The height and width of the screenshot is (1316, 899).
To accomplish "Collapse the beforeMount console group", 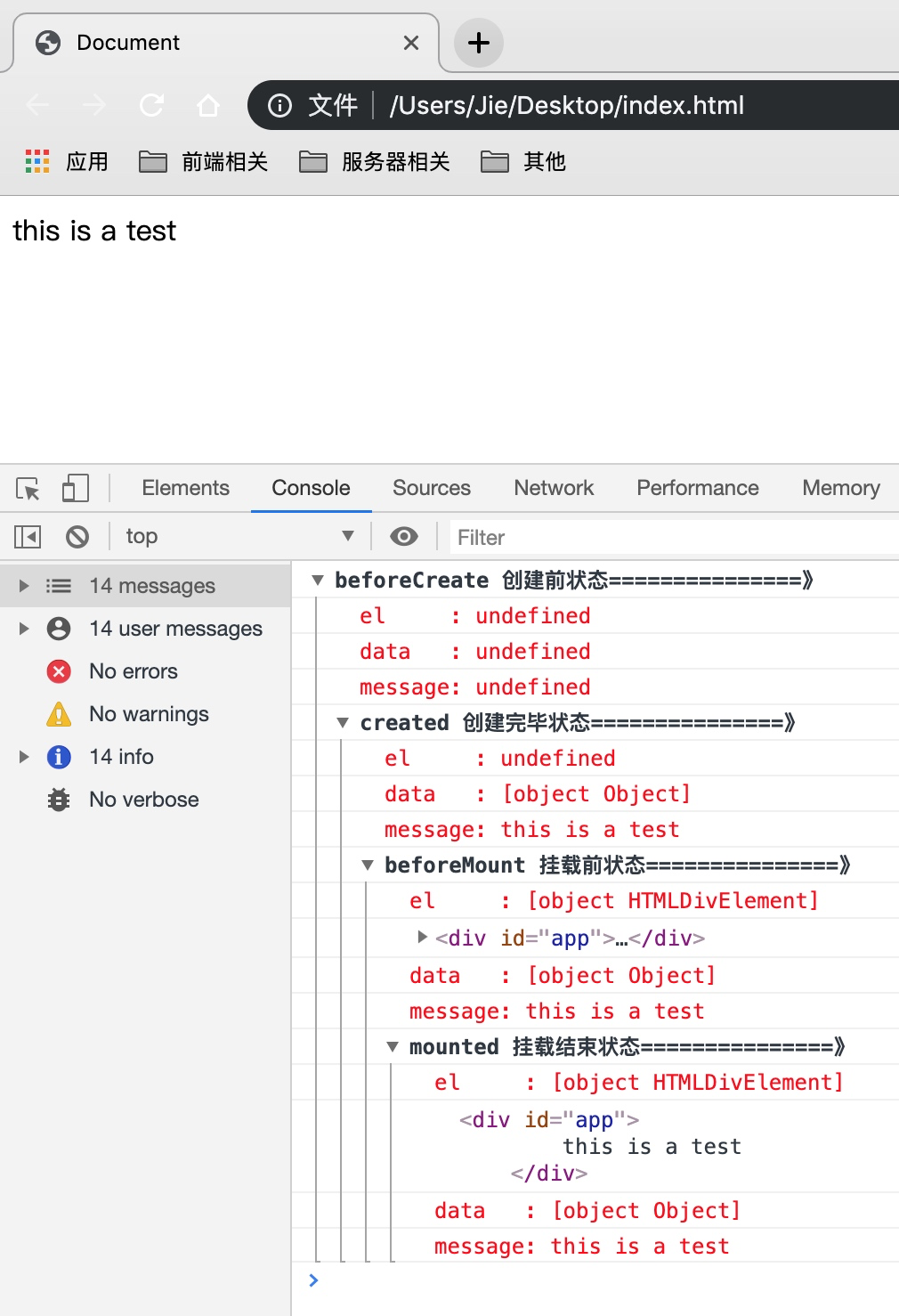I will click(367, 865).
